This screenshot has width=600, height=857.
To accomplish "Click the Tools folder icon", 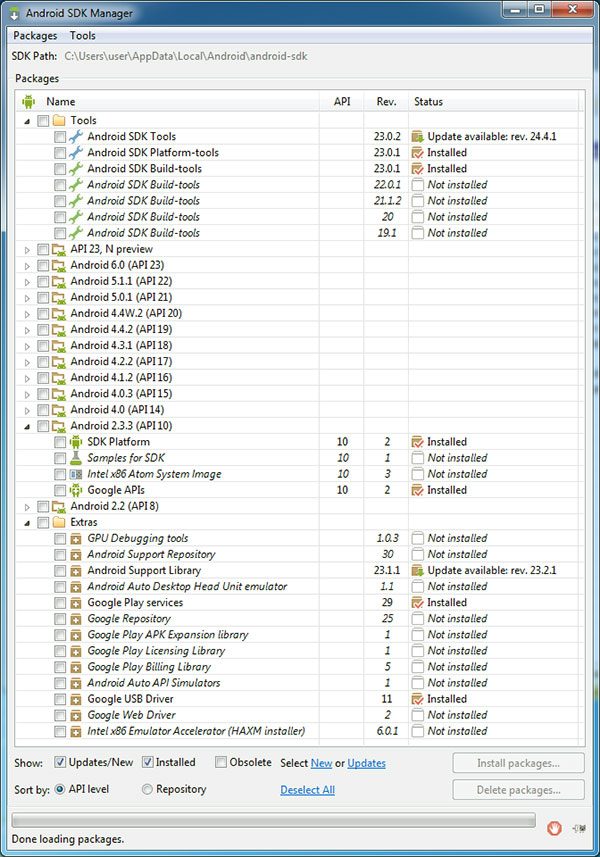I will [59, 120].
